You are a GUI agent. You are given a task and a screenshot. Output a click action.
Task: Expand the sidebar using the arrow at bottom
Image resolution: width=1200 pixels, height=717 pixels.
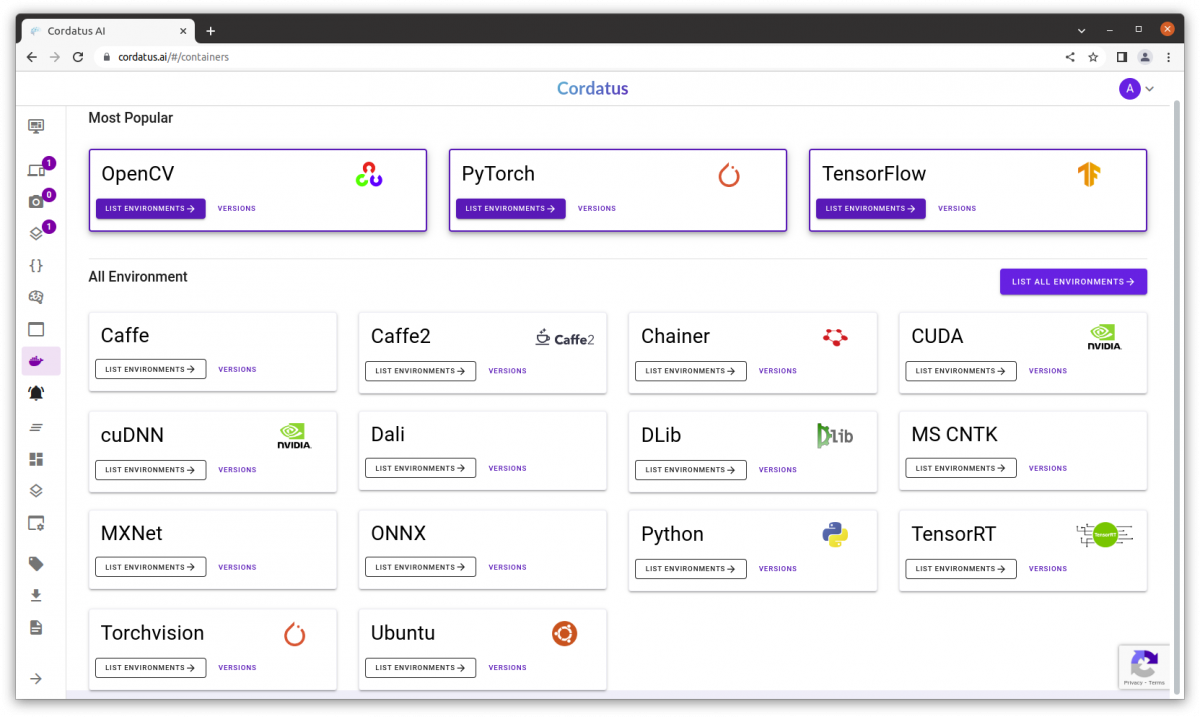[36, 678]
